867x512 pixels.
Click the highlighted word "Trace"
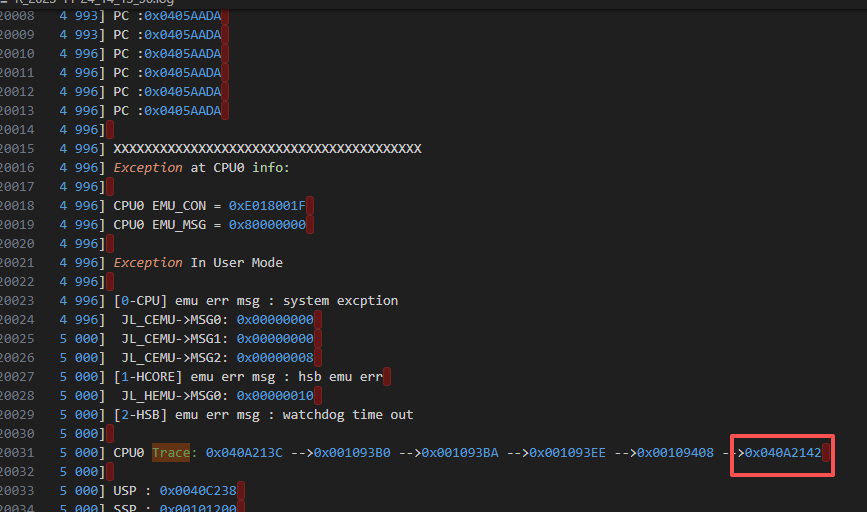pos(171,453)
